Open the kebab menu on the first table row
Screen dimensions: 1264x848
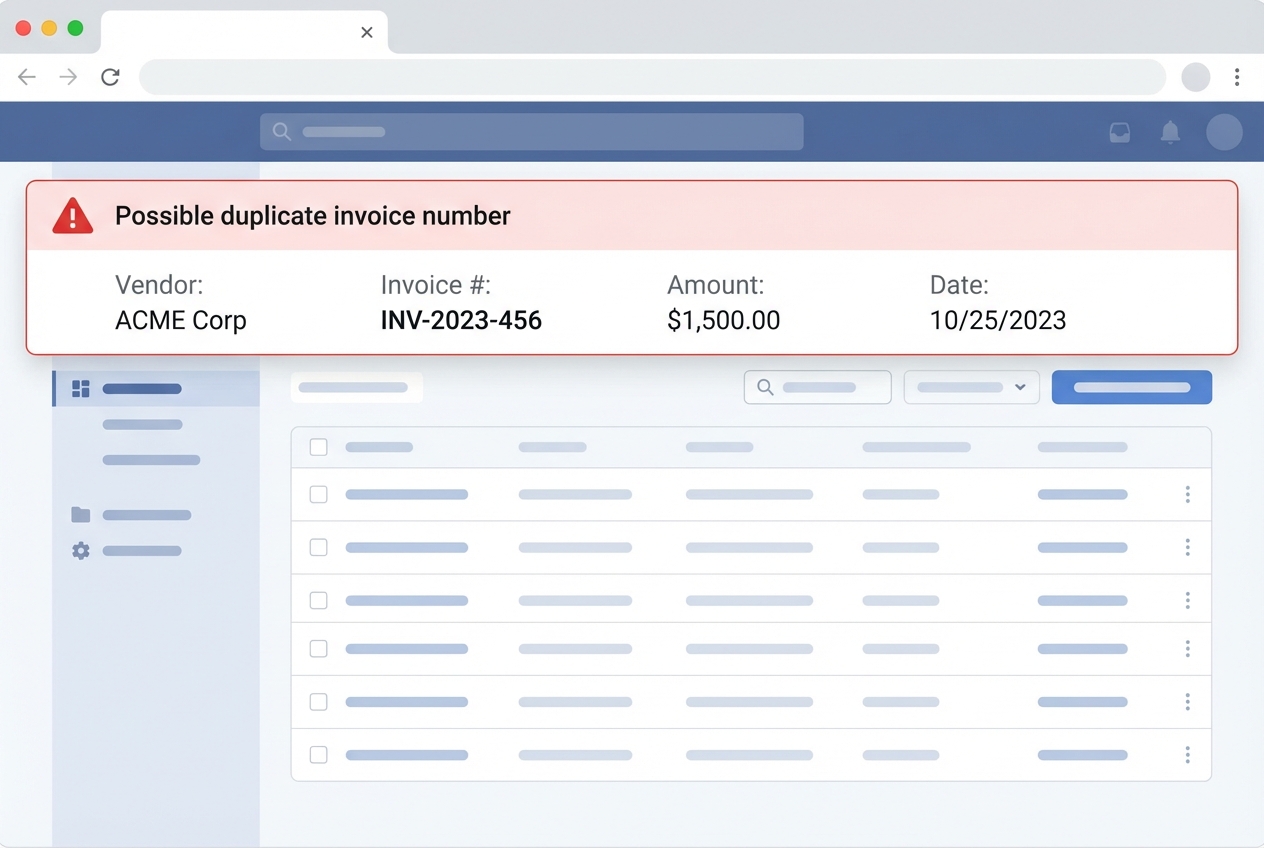click(x=1187, y=494)
